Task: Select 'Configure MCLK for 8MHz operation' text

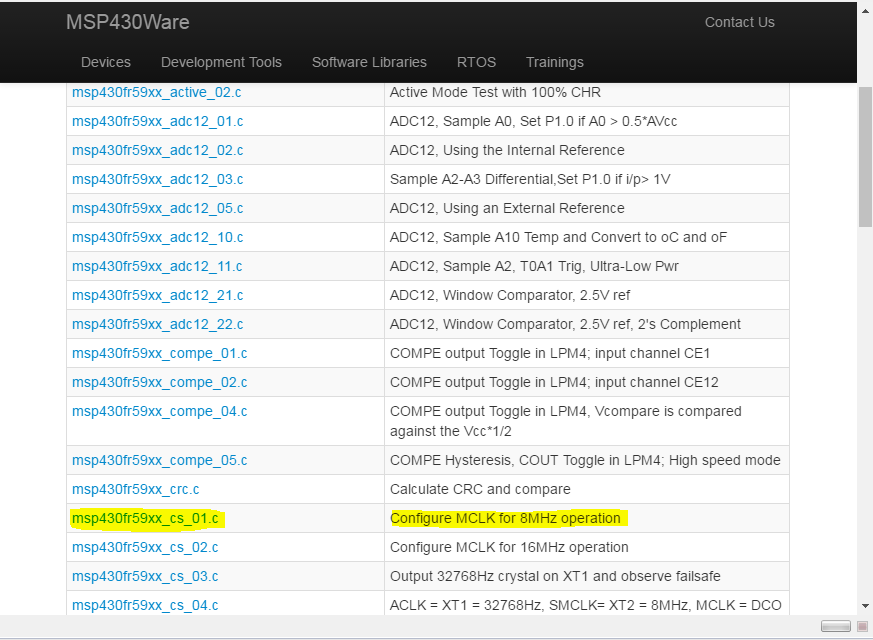Action: [505, 518]
